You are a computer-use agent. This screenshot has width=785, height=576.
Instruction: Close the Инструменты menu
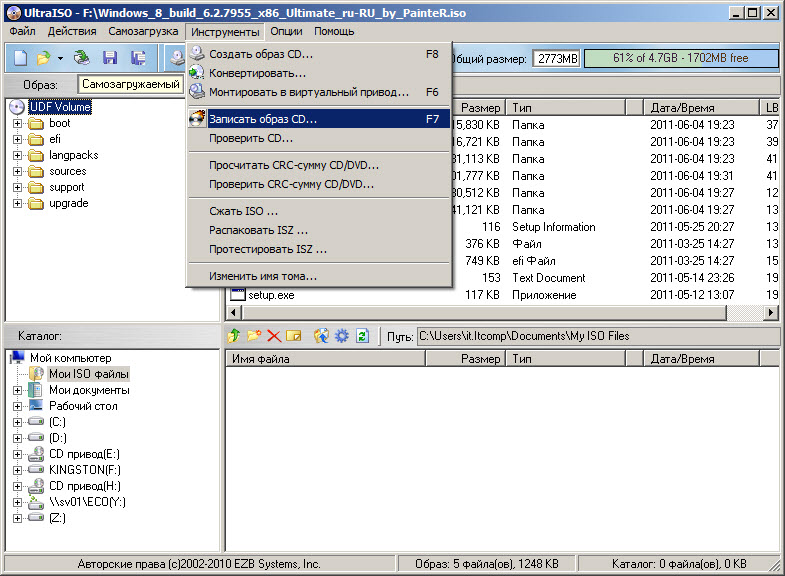(225, 32)
